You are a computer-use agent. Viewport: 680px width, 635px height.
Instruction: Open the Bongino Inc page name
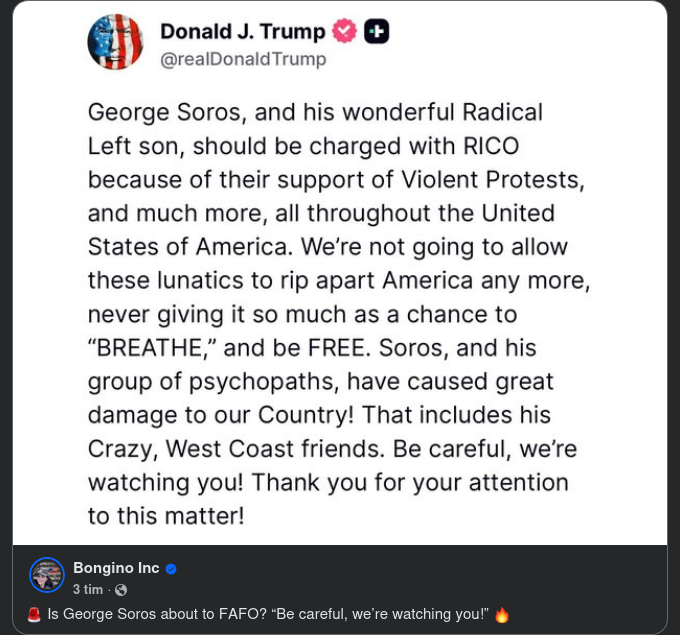tap(116, 568)
